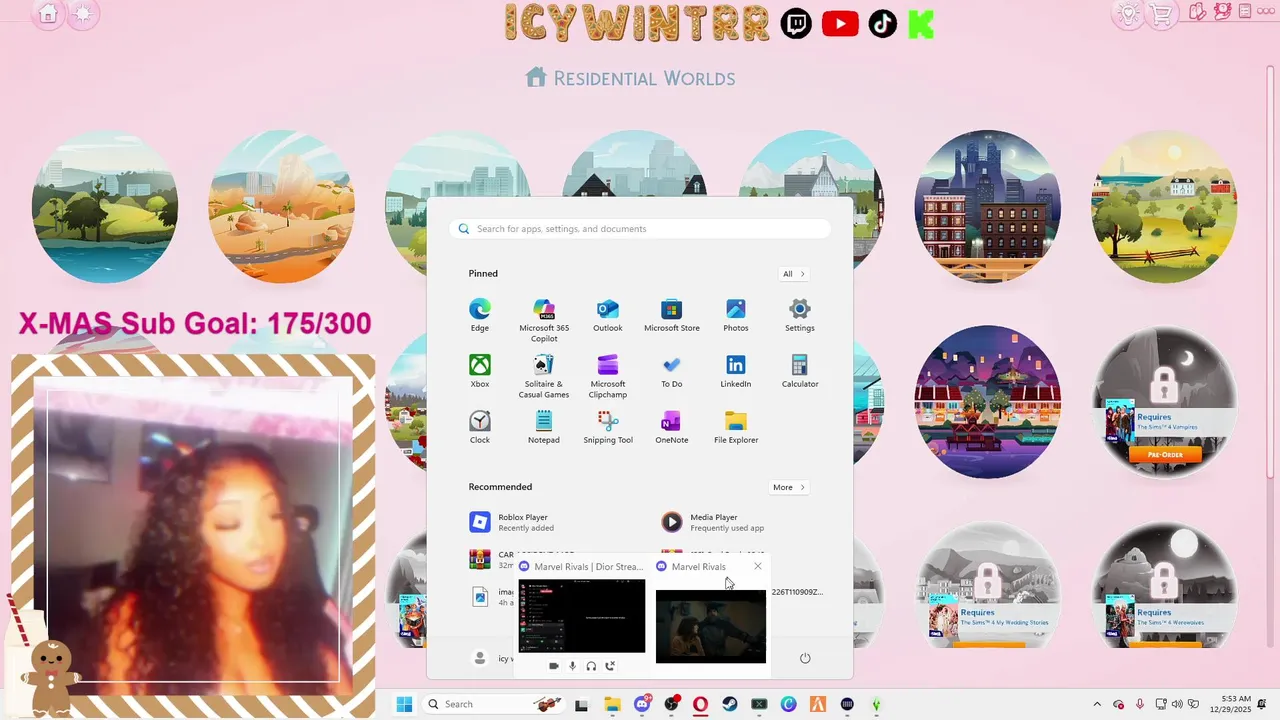Viewport: 1280px width, 720px height.
Task: Open Task View on the taskbar
Action: (x=581, y=704)
